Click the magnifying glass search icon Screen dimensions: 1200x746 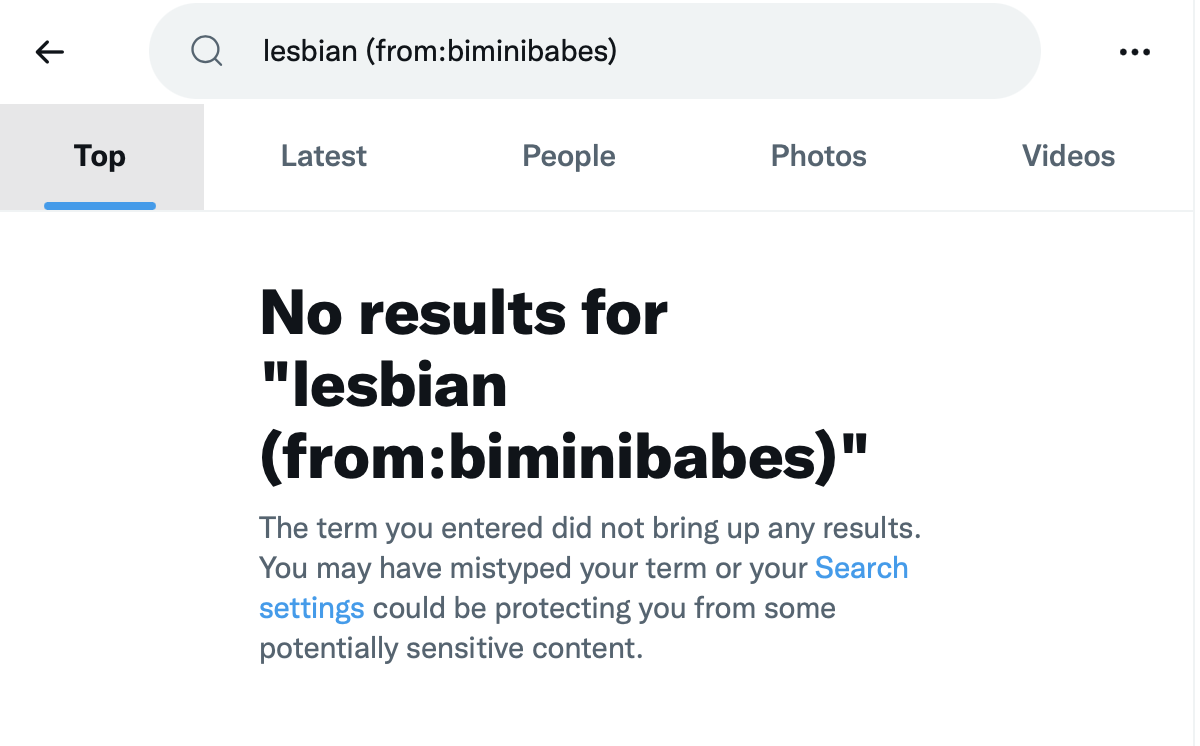(206, 51)
